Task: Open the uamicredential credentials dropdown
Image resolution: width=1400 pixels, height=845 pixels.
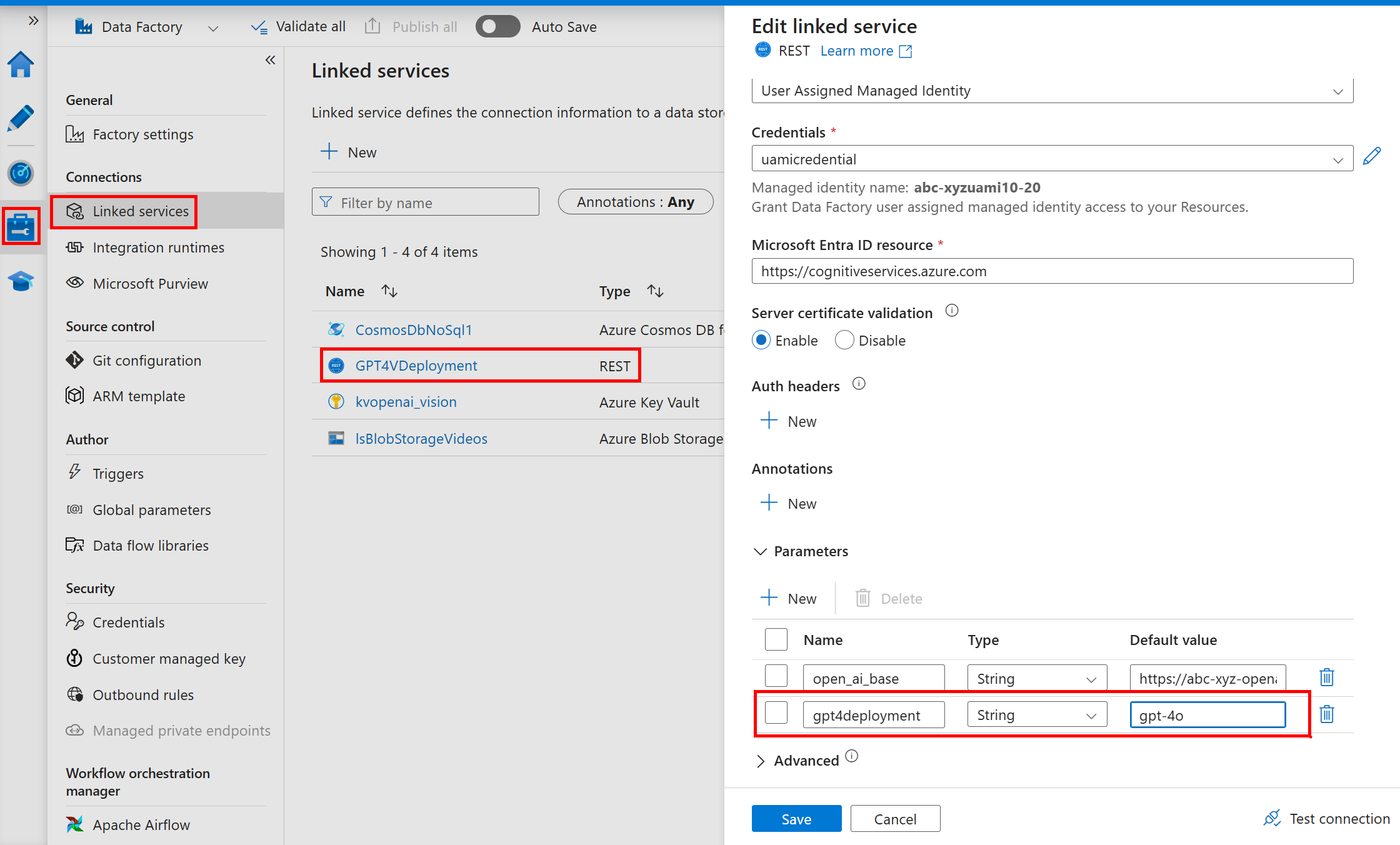Action: click(x=1052, y=159)
